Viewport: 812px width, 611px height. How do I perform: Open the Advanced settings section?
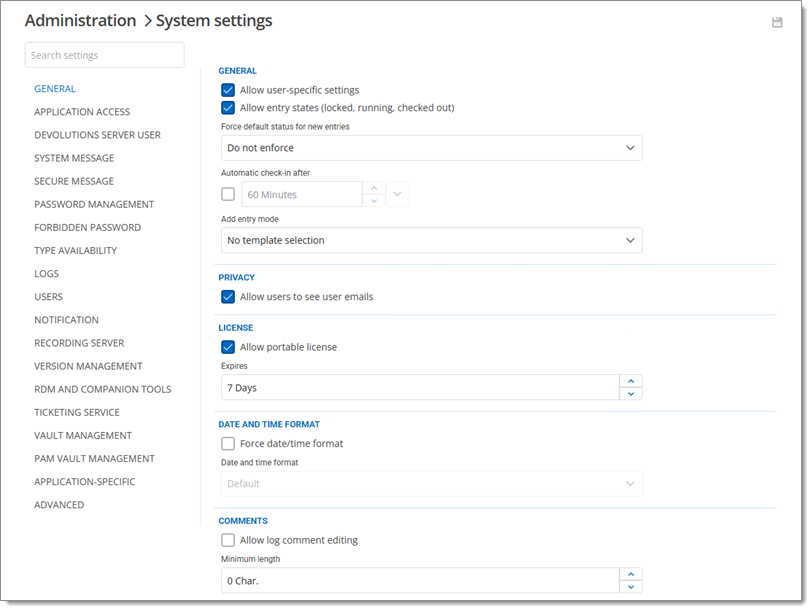[x=59, y=505]
